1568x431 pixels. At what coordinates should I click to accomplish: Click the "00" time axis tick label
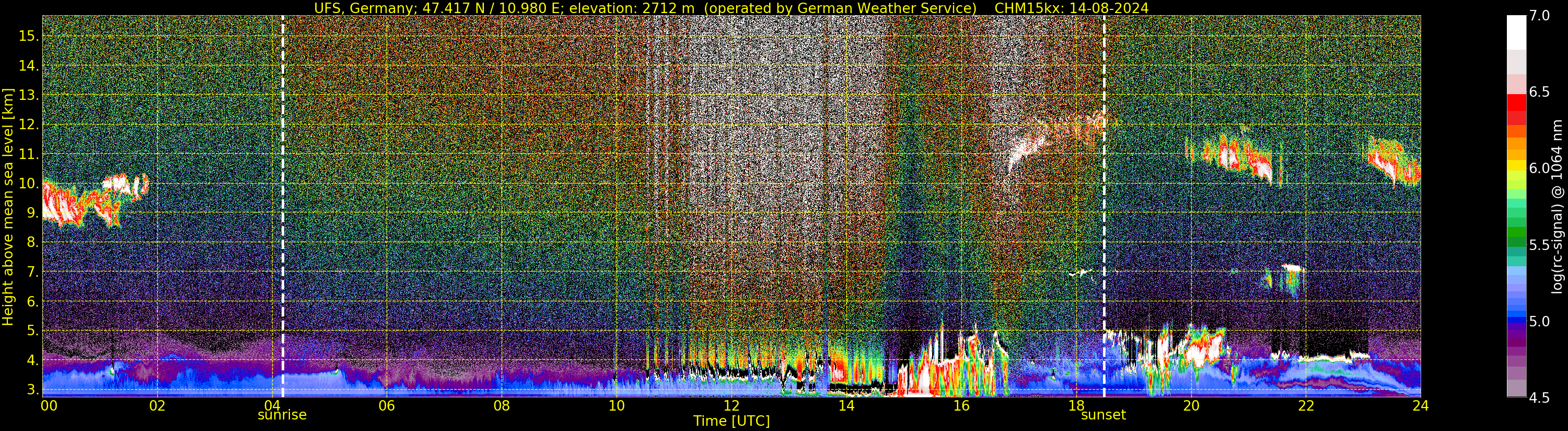pyautogui.click(x=49, y=405)
